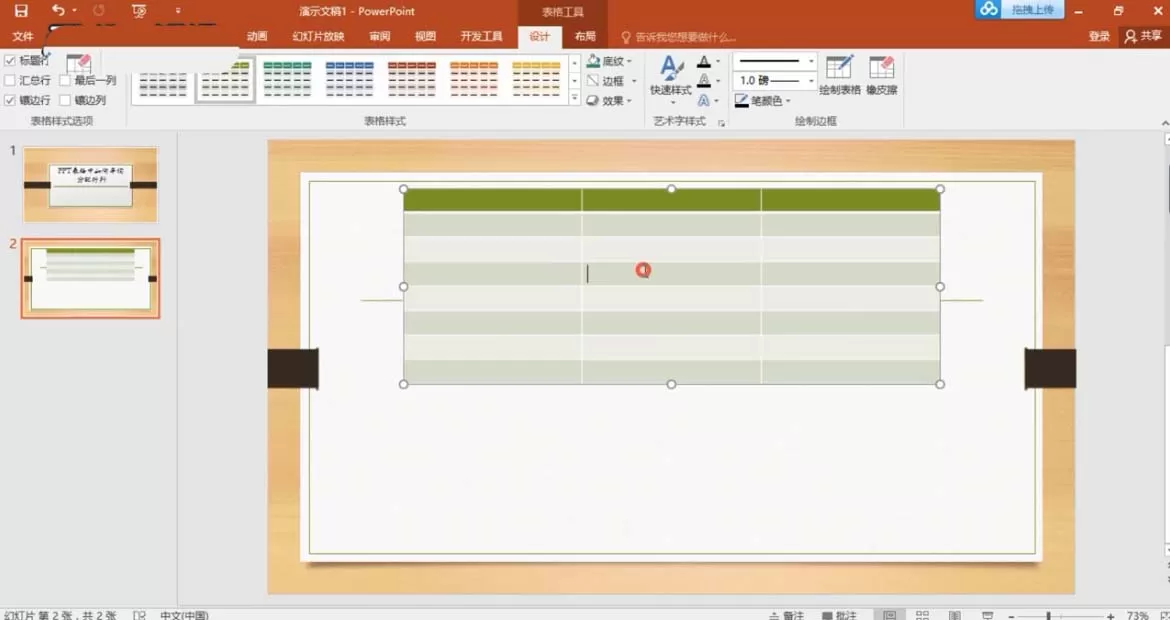Click the Redo icon

(98, 11)
